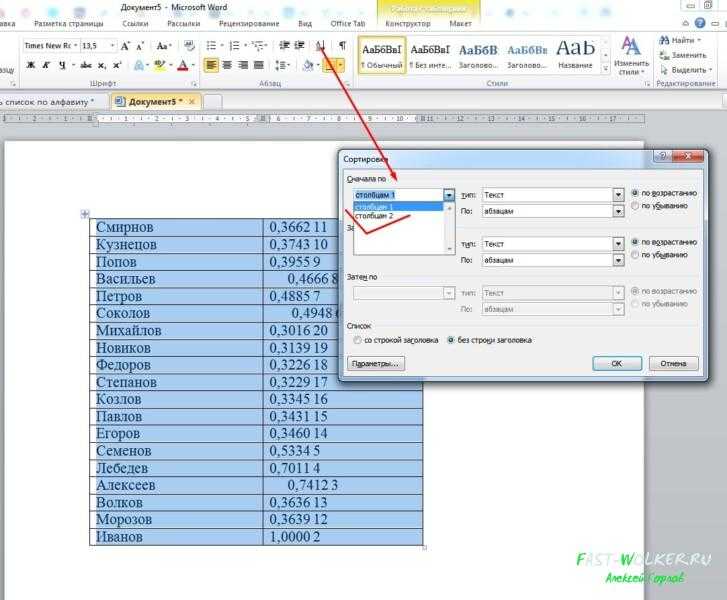
Task: Click Заменить in editing group
Action: coord(683,55)
